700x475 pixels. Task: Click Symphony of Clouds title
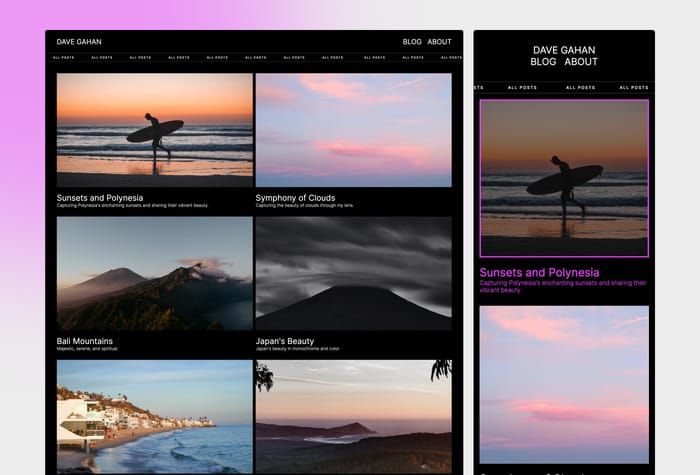click(x=295, y=198)
